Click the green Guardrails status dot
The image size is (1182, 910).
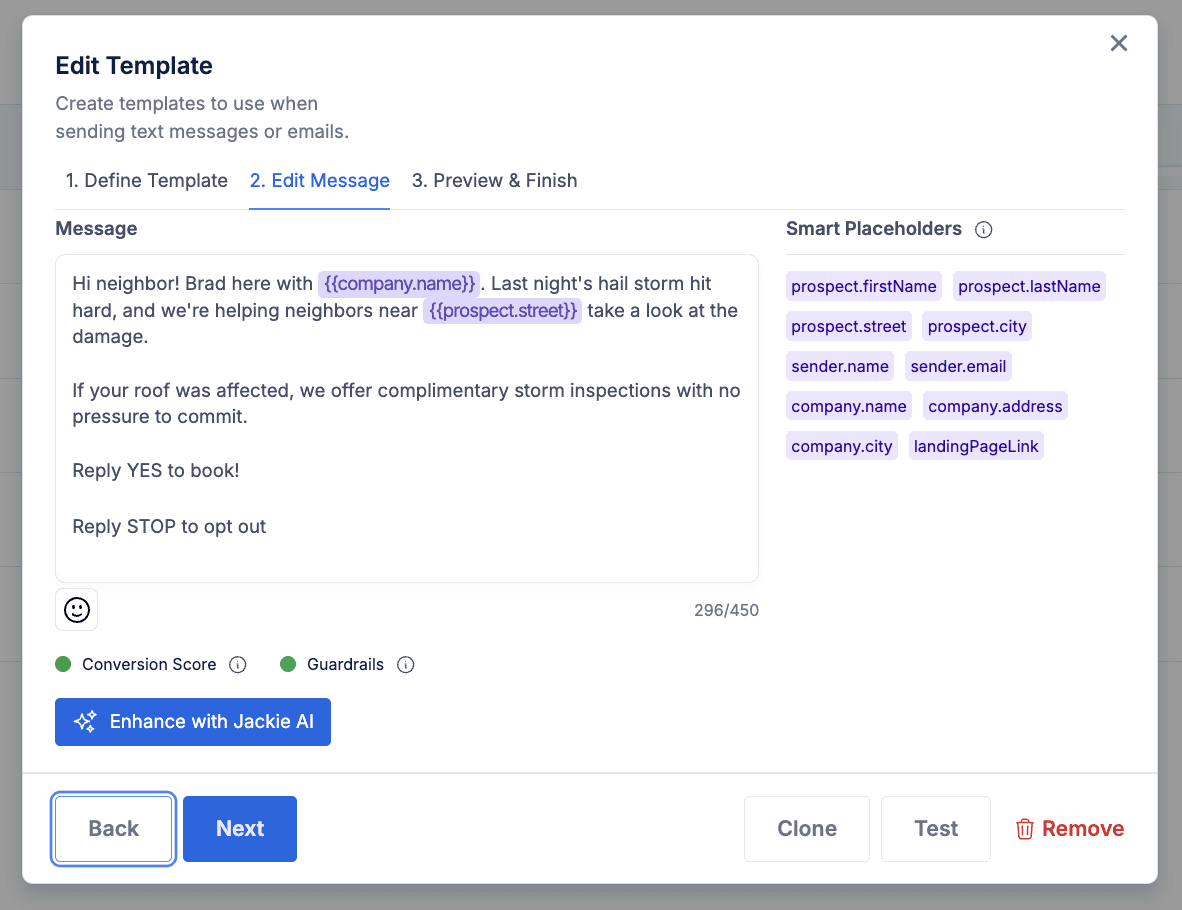[x=288, y=664]
